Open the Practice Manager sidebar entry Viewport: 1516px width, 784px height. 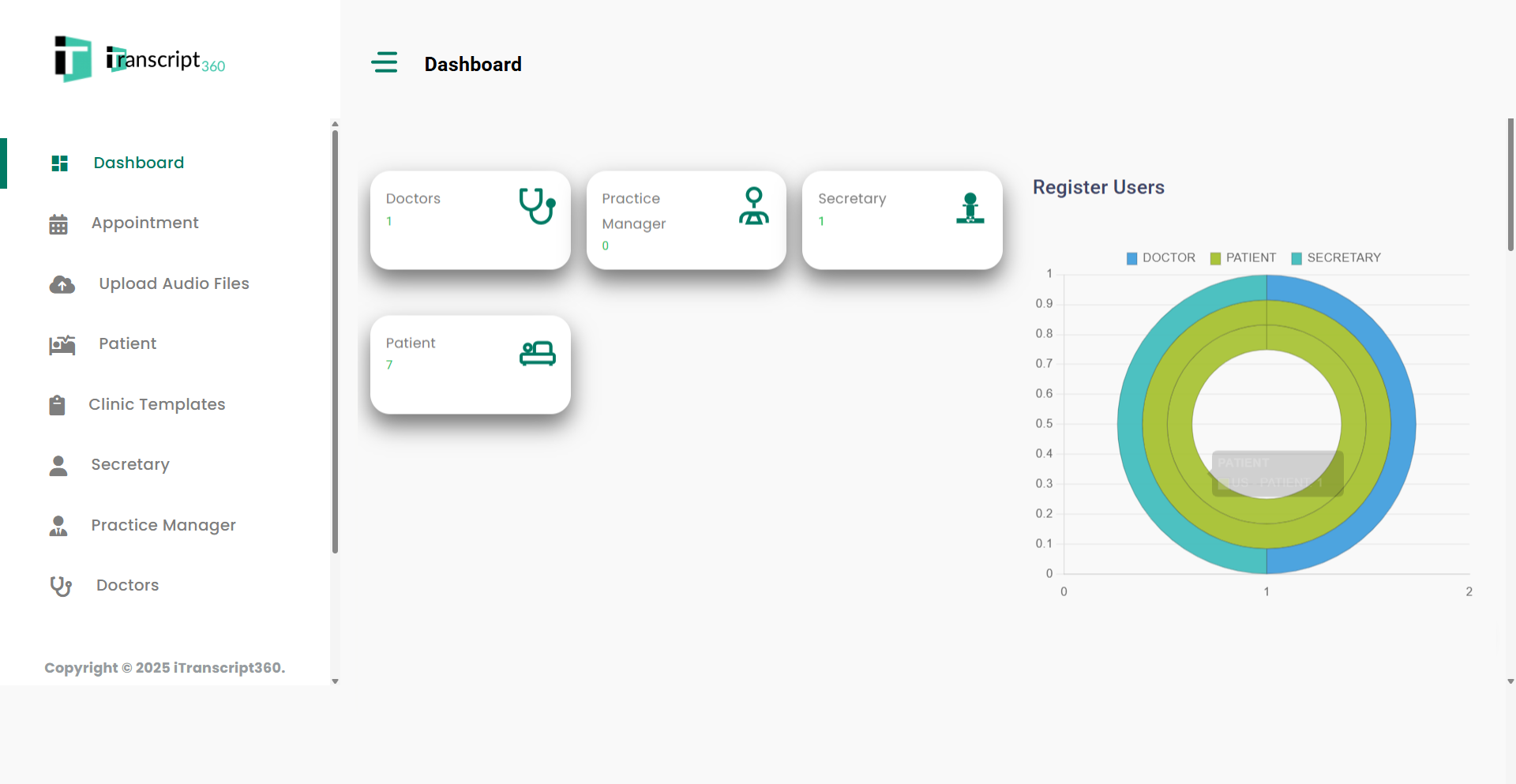(x=163, y=525)
